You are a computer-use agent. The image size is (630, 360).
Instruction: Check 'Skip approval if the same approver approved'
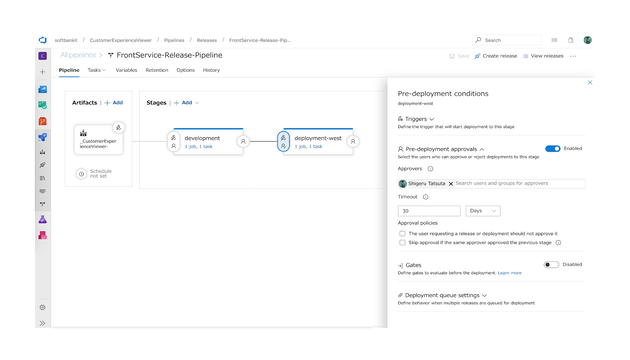pos(402,243)
